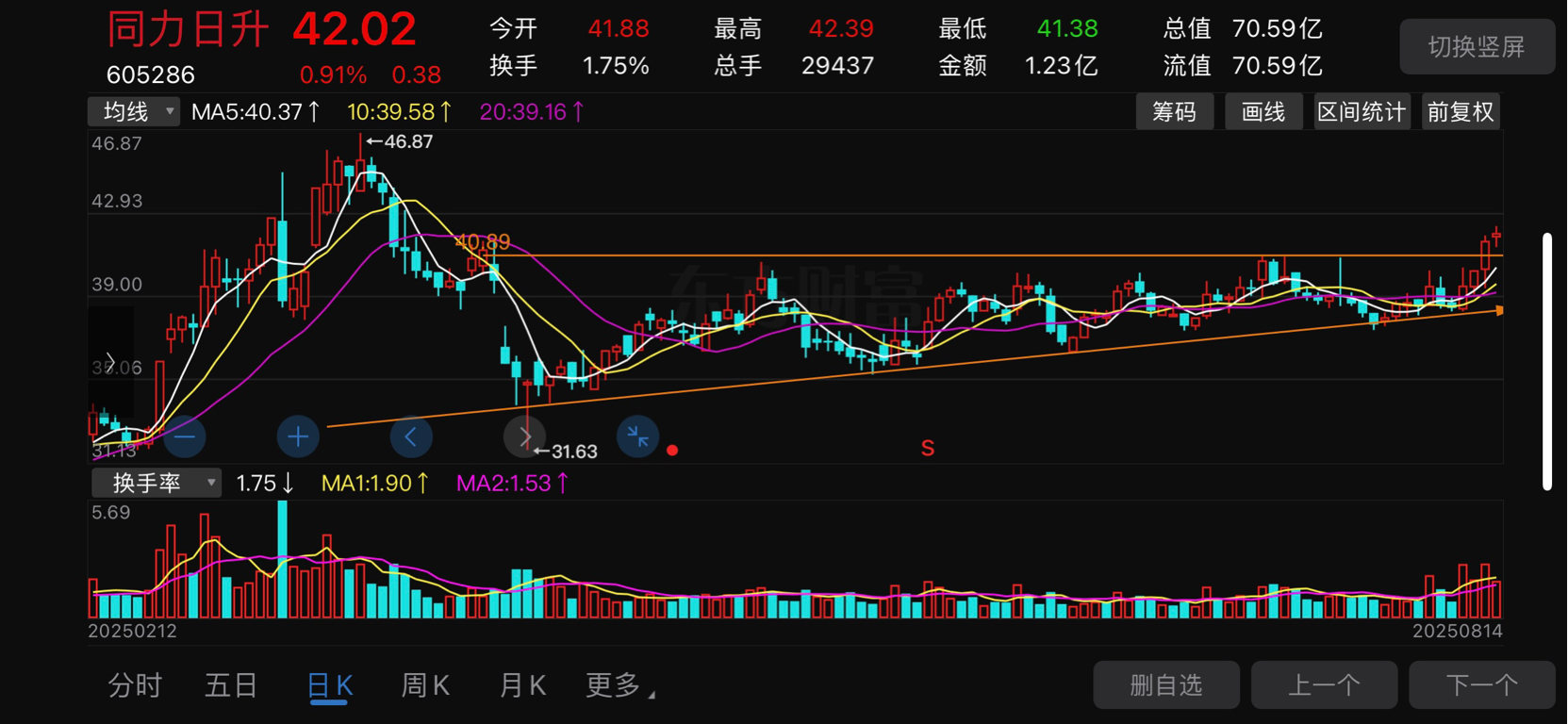Tap percent change 0.91%
This screenshot has height=724, width=1568.
[x=333, y=75]
